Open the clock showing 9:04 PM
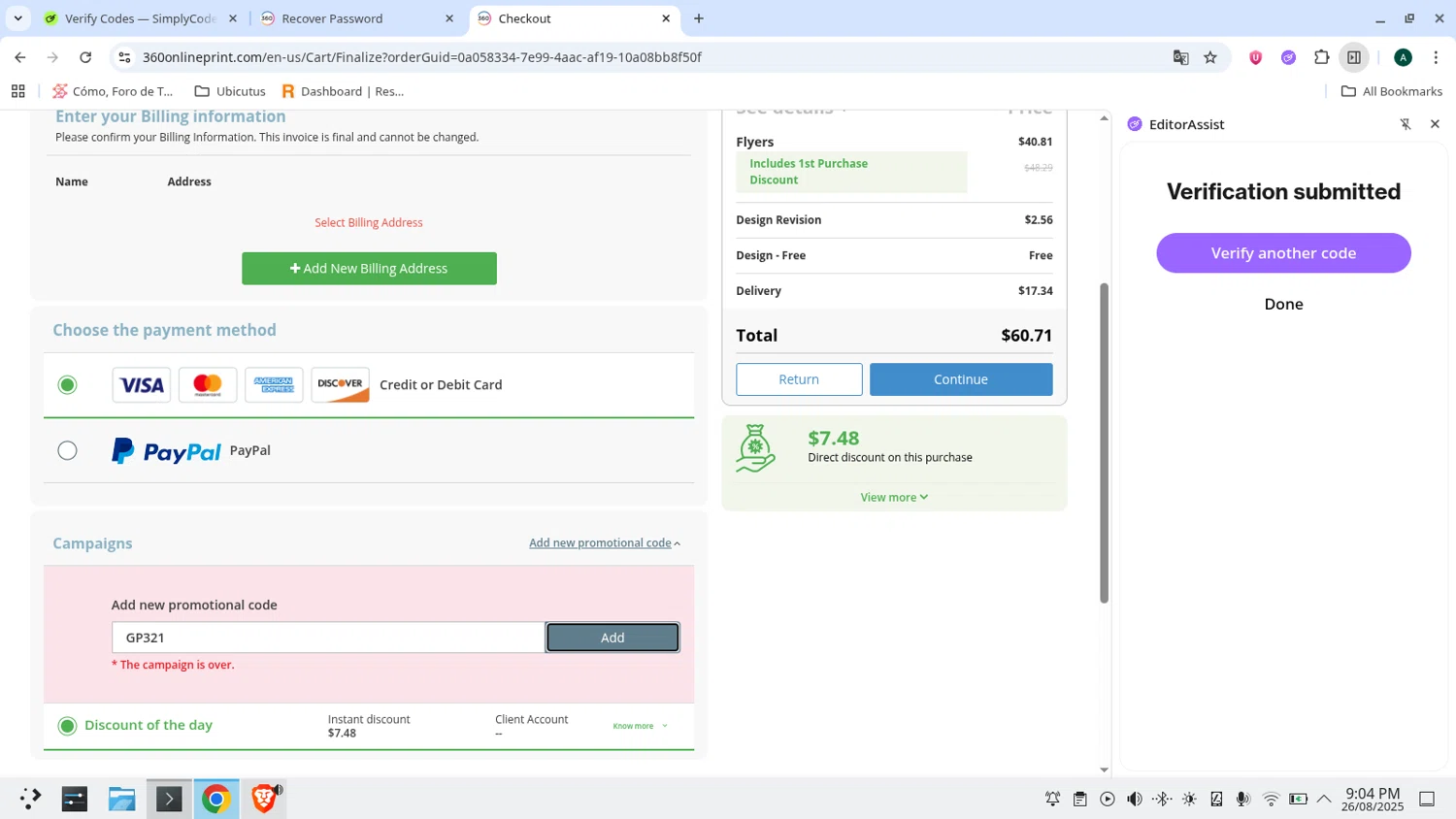 (x=1373, y=800)
